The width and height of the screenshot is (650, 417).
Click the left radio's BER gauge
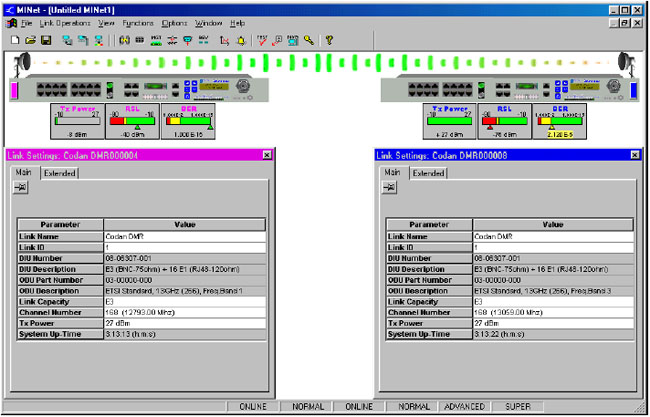point(188,121)
